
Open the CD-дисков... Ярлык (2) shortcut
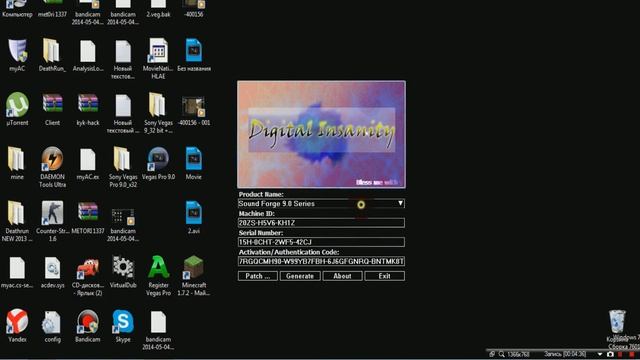[x=87, y=268]
